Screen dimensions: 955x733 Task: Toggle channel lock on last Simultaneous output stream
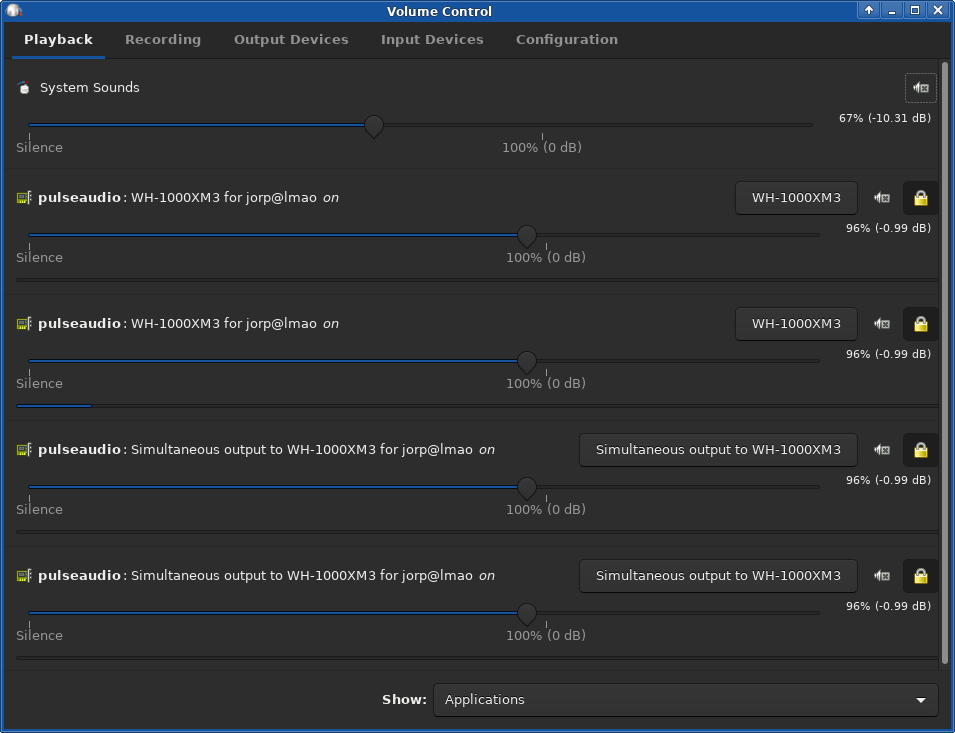point(920,576)
